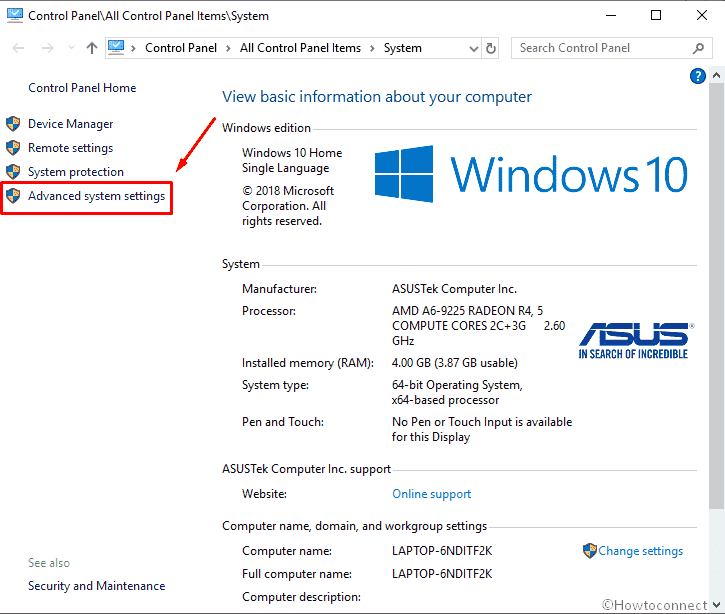Click '4.00 GB (3.87 GB usable)' value

[455, 363]
